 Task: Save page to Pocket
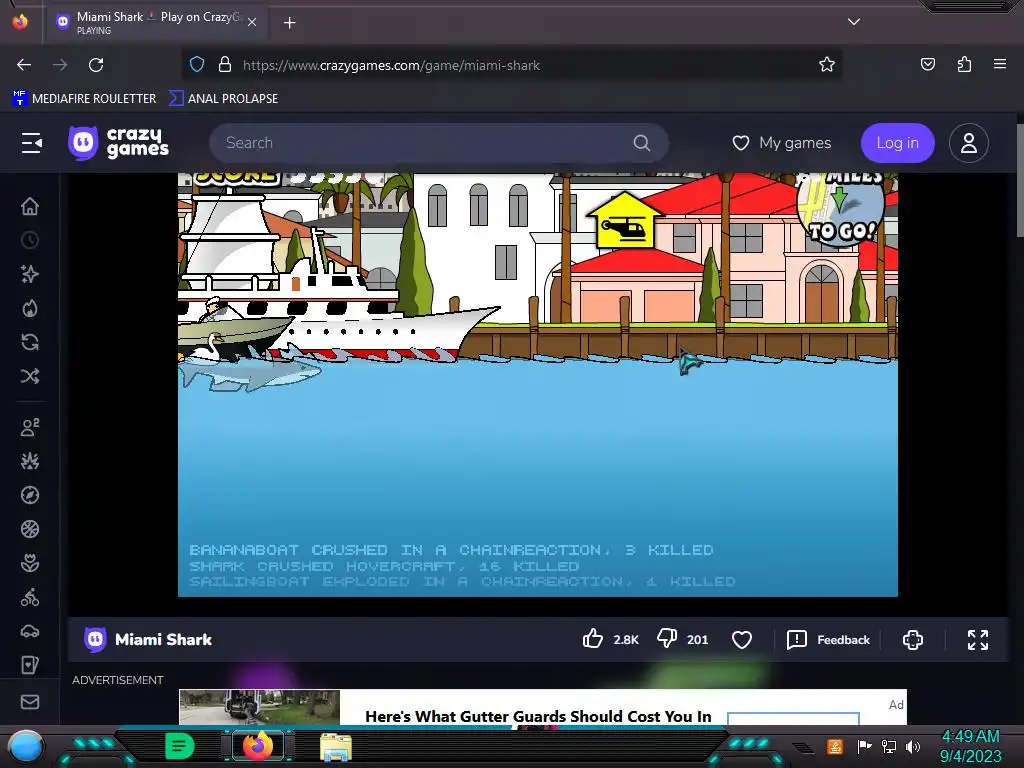(927, 65)
